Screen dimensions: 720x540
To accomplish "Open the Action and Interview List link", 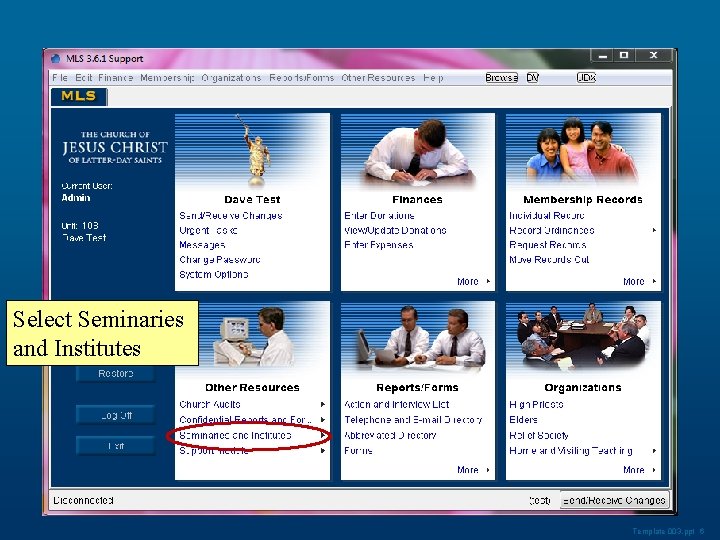I will (397, 404).
